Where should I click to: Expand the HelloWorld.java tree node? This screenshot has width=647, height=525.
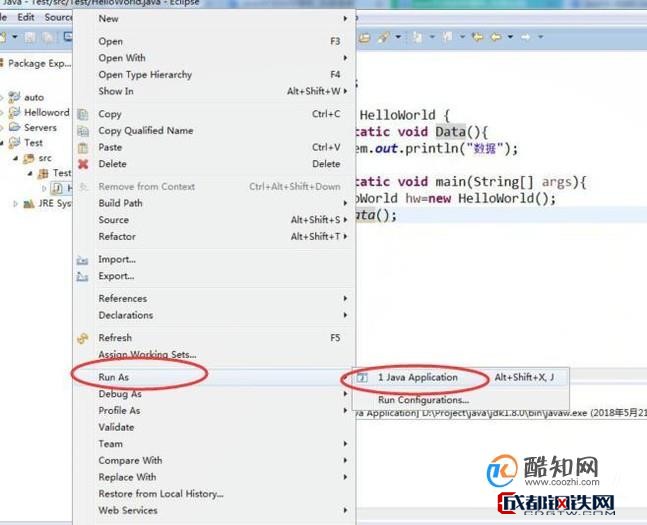click(x=45, y=189)
